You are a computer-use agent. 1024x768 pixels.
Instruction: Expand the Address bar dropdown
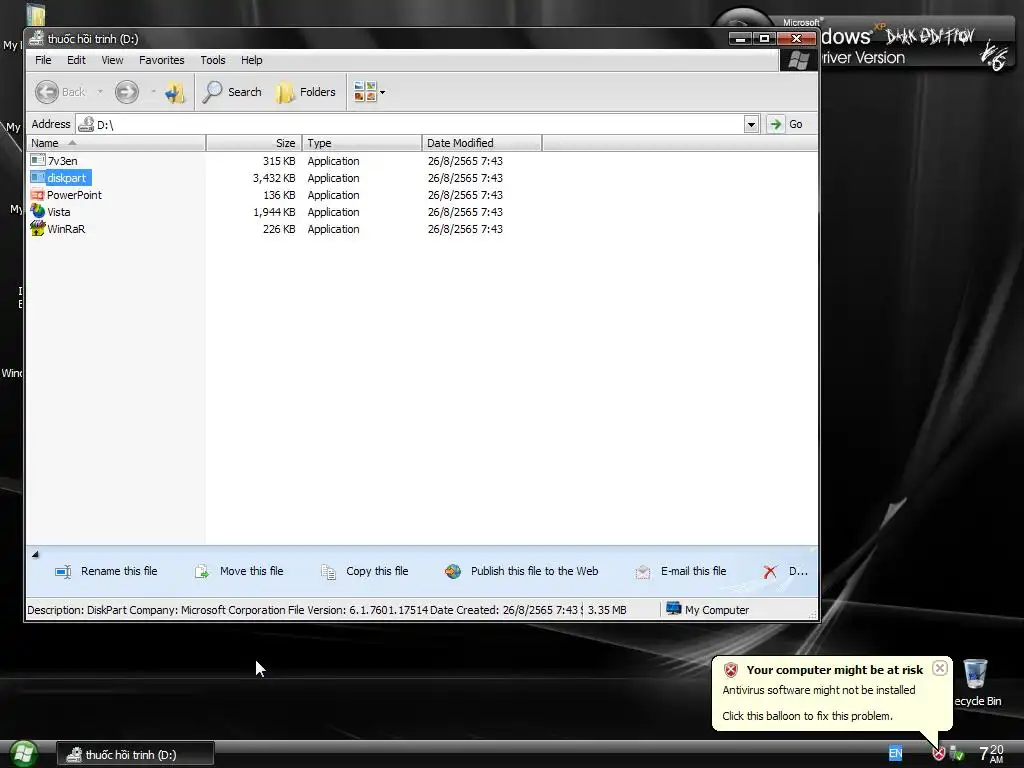tap(751, 124)
